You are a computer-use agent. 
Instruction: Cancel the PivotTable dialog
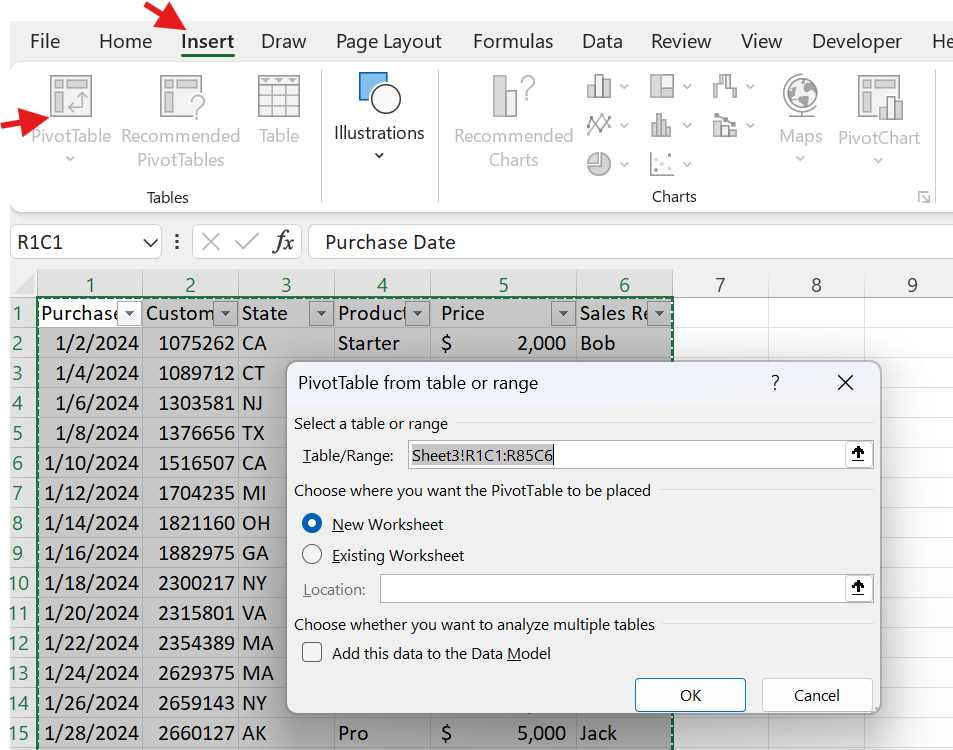816,695
